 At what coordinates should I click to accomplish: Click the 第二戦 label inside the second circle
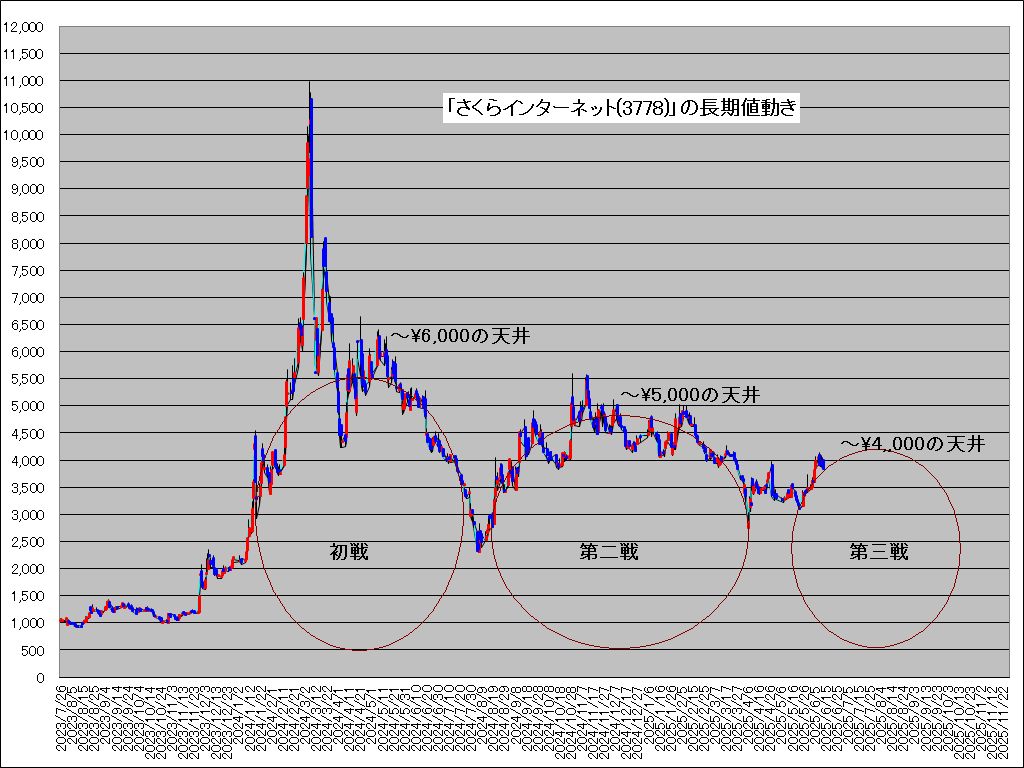[x=609, y=552]
